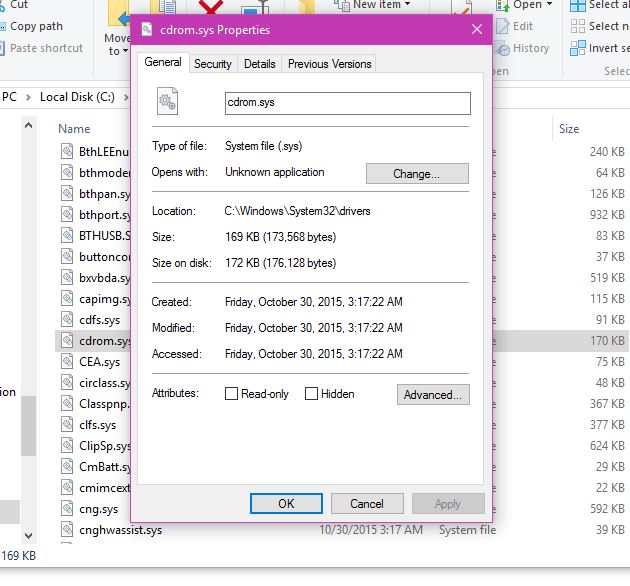Cancel the cdrom.sys Properties dialog
630x586 pixels.
pyautogui.click(x=367, y=504)
